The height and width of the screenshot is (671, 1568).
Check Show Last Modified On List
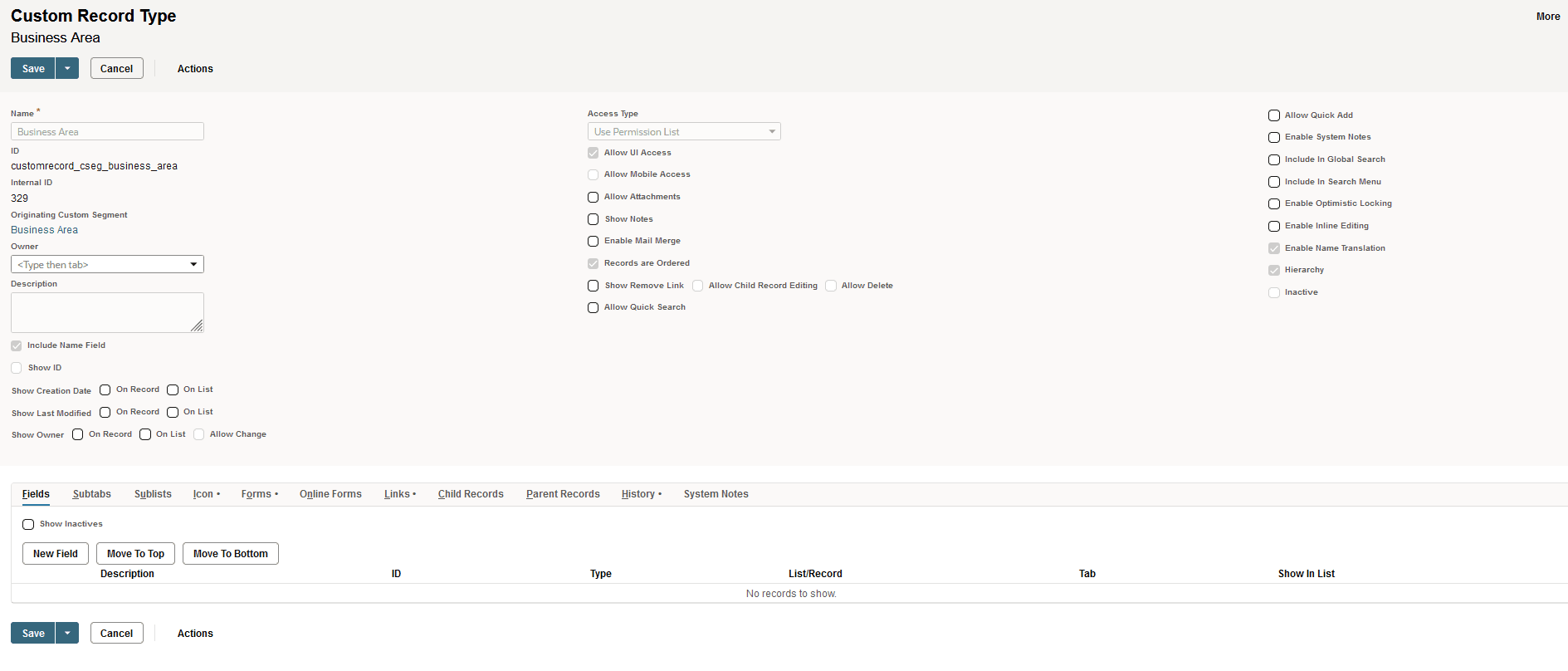pyautogui.click(x=173, y=412)
